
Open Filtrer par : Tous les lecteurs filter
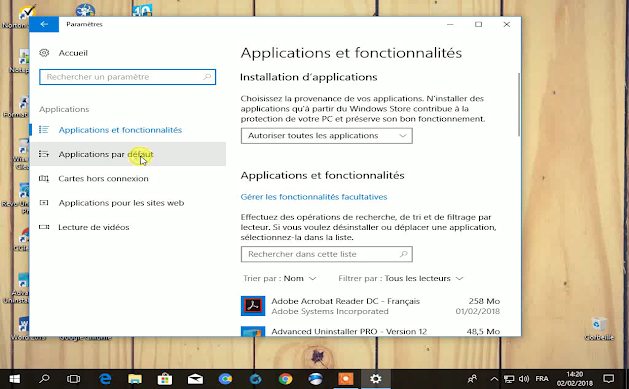401,278
